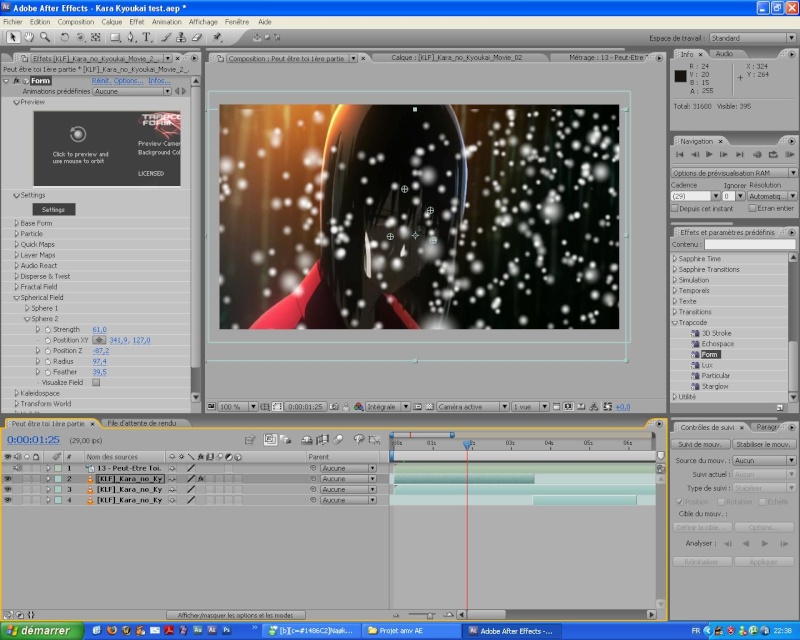Click the Options... link for Form
The width and height of the screenshot is (800, 640).
(128, 81)
